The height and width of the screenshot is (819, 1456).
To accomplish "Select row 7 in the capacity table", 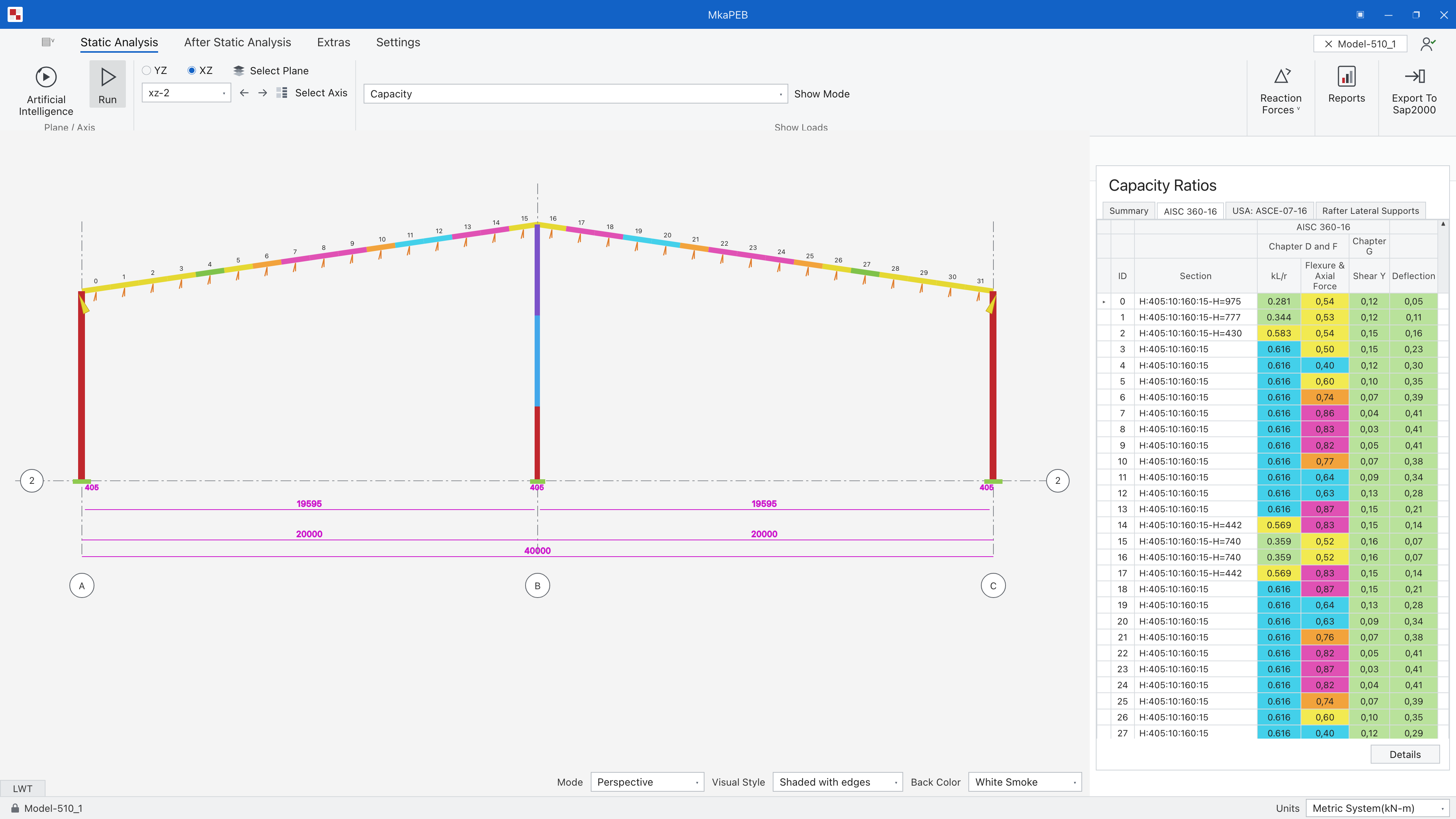I will (1268, 413).
